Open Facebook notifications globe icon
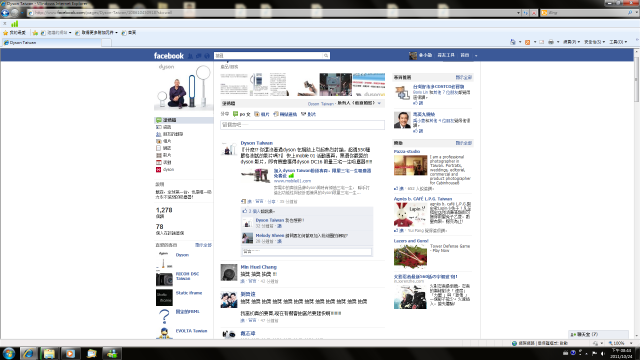 pyautogui.click(x=207, y=56)
